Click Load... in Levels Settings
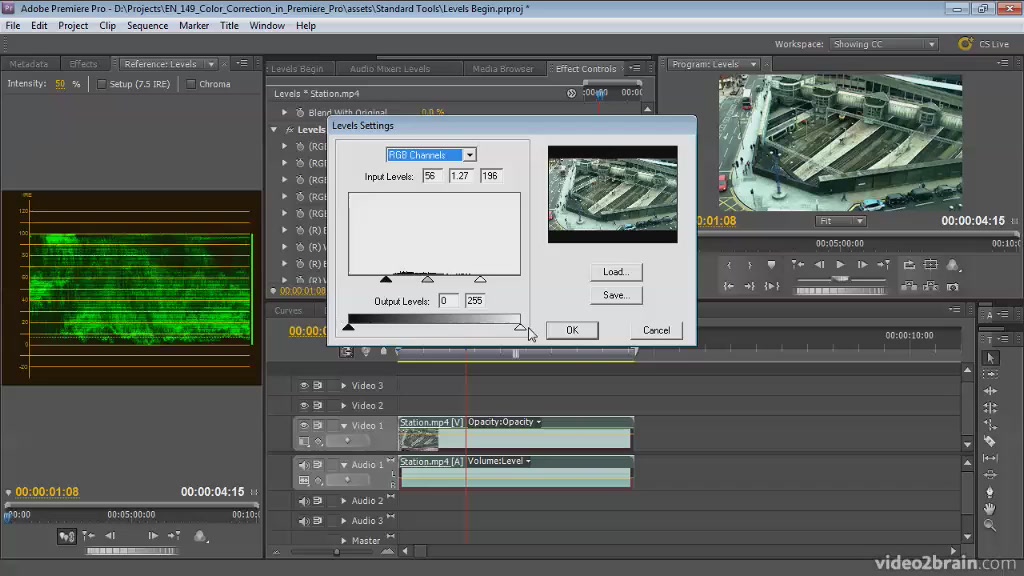This screenshot has height=576, width=1024. (x=616, y=272)
